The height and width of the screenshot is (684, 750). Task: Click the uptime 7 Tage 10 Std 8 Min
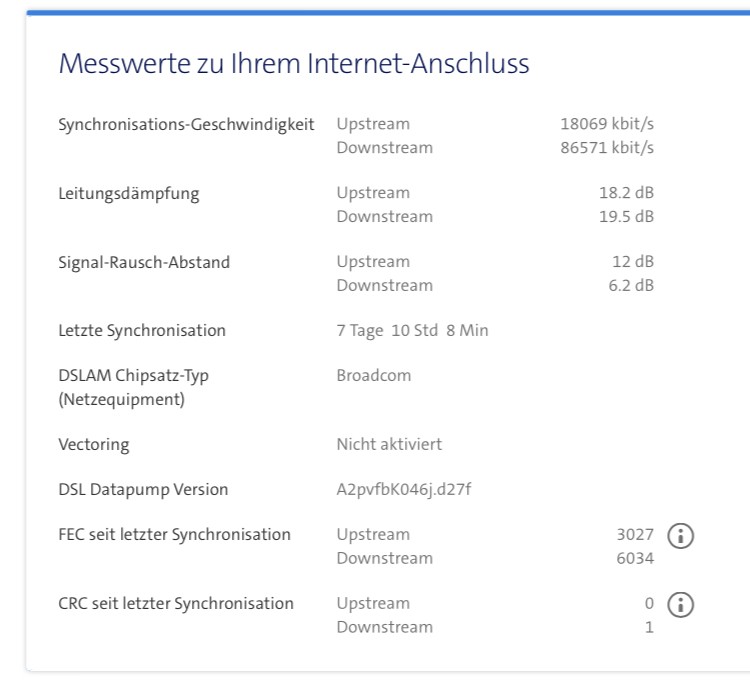(x=412, y=330)
